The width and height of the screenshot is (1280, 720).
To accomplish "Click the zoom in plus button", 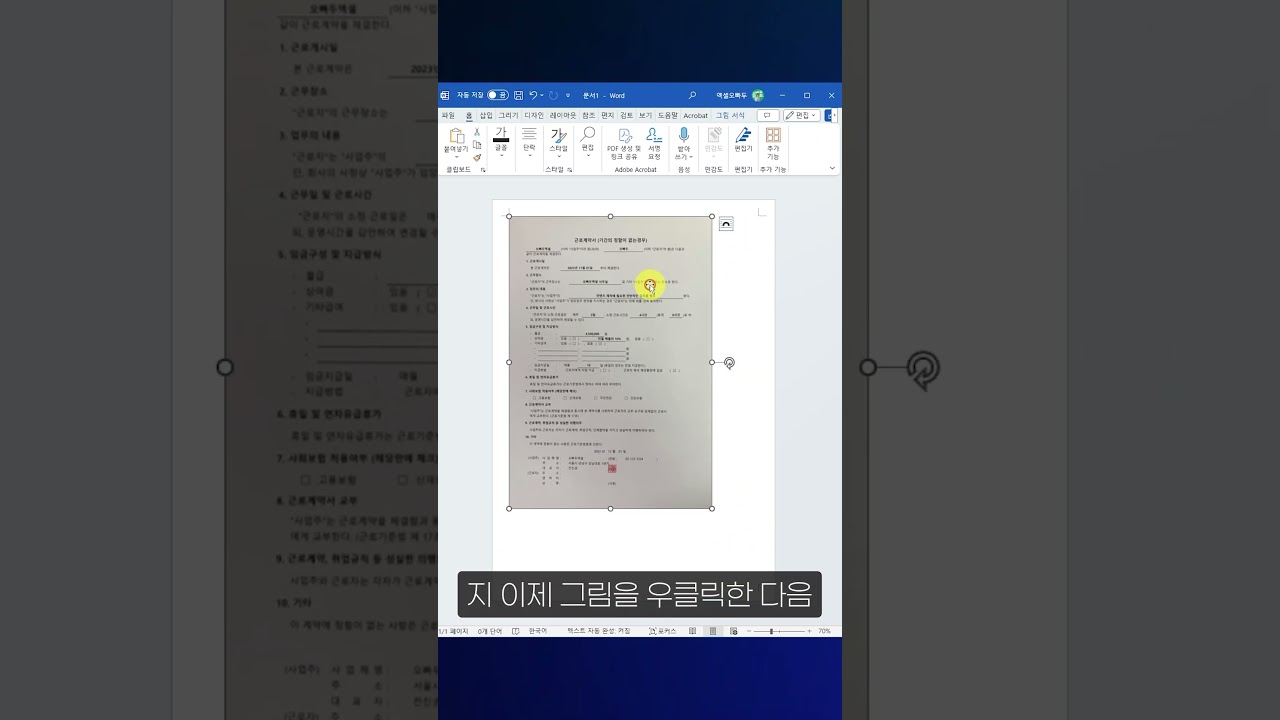I will (x=810, y=631).
